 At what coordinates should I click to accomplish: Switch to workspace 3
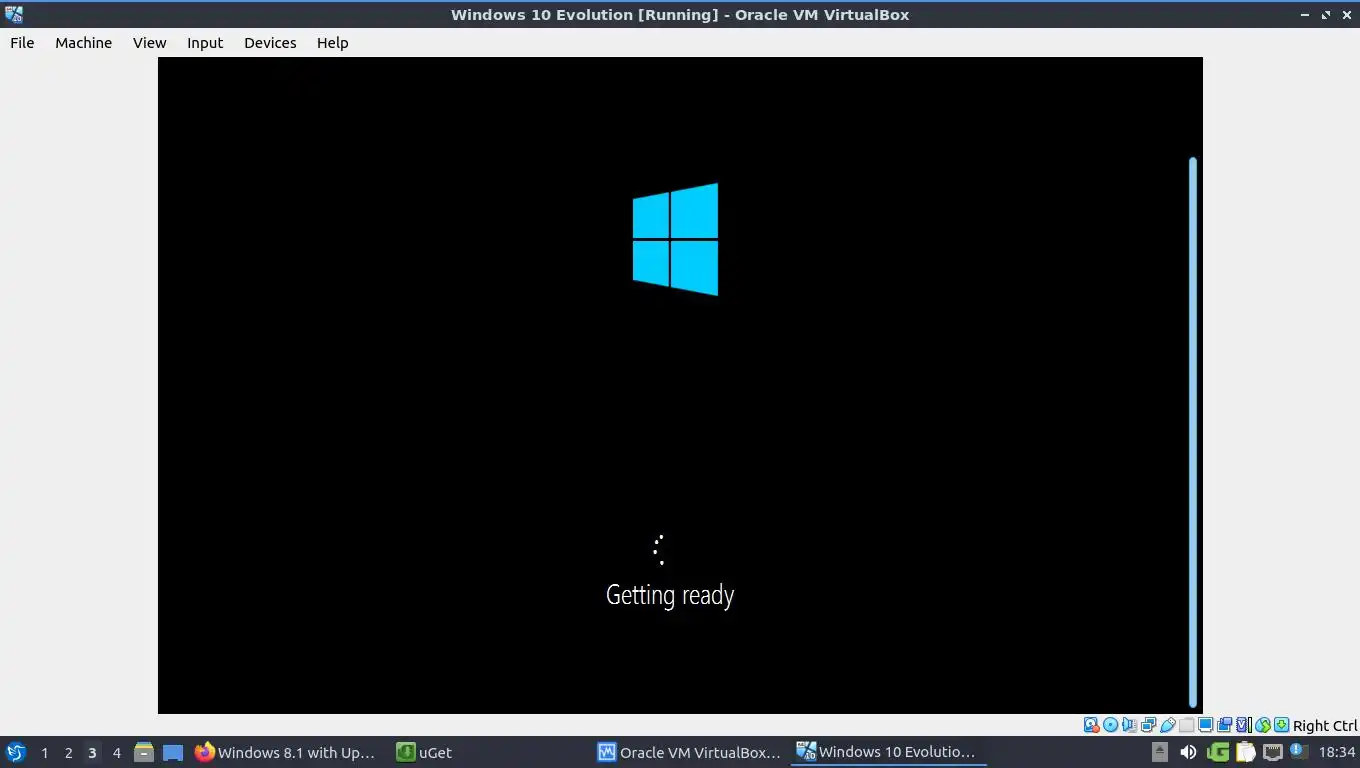pyautogui.click(x=92, y=752)
